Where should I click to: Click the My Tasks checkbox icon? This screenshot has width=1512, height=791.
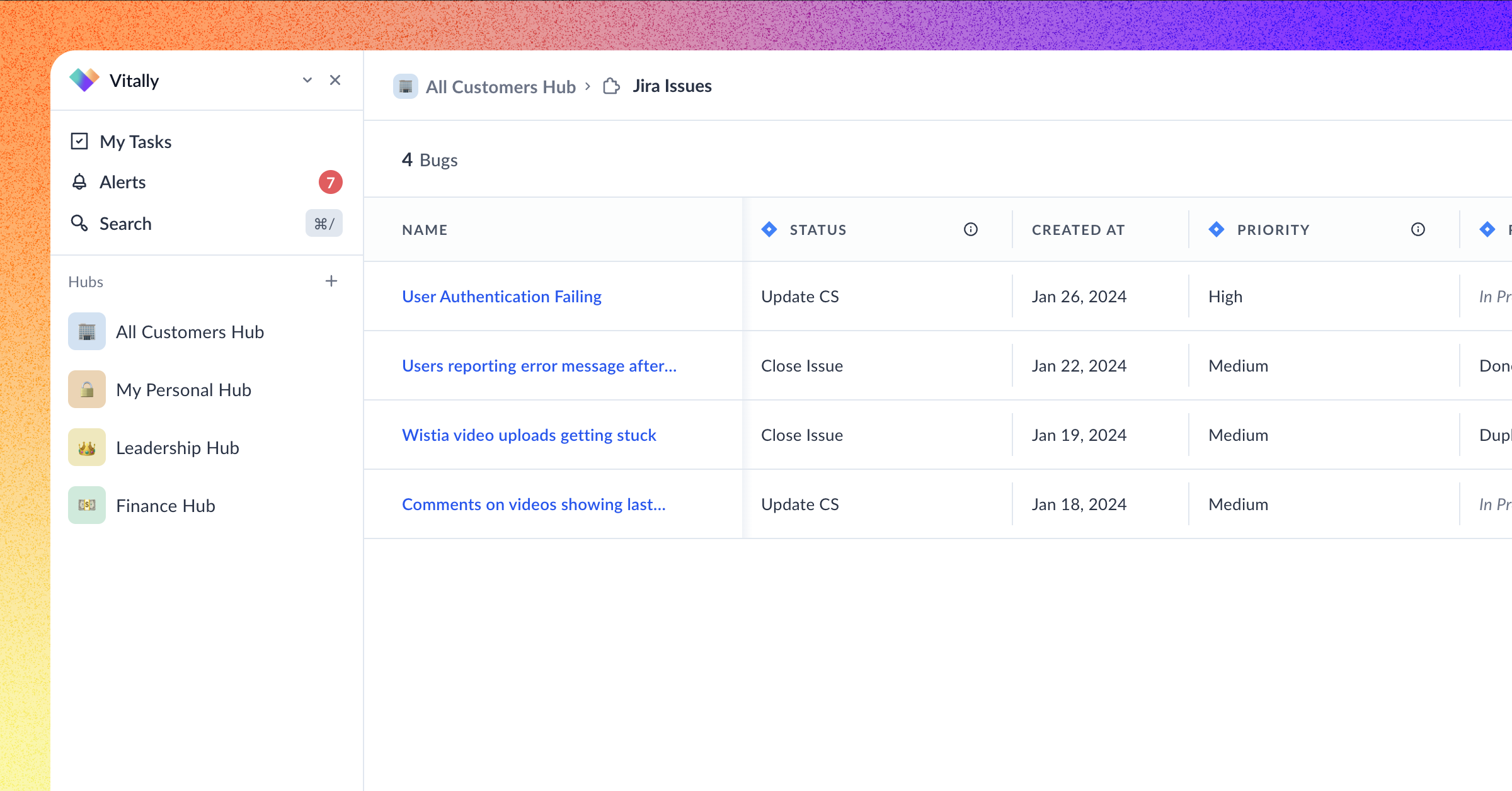click(x=79, y=141)
